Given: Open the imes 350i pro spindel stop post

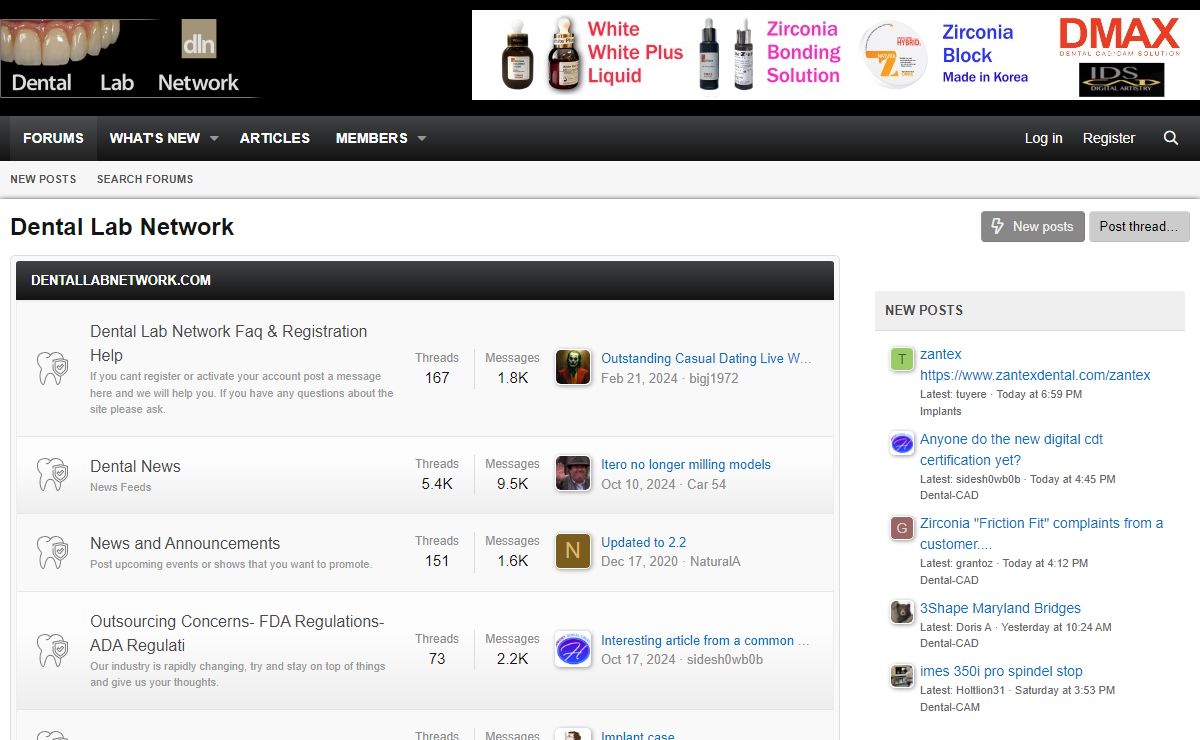Looking at the screenshot, I should point(1001,671).
